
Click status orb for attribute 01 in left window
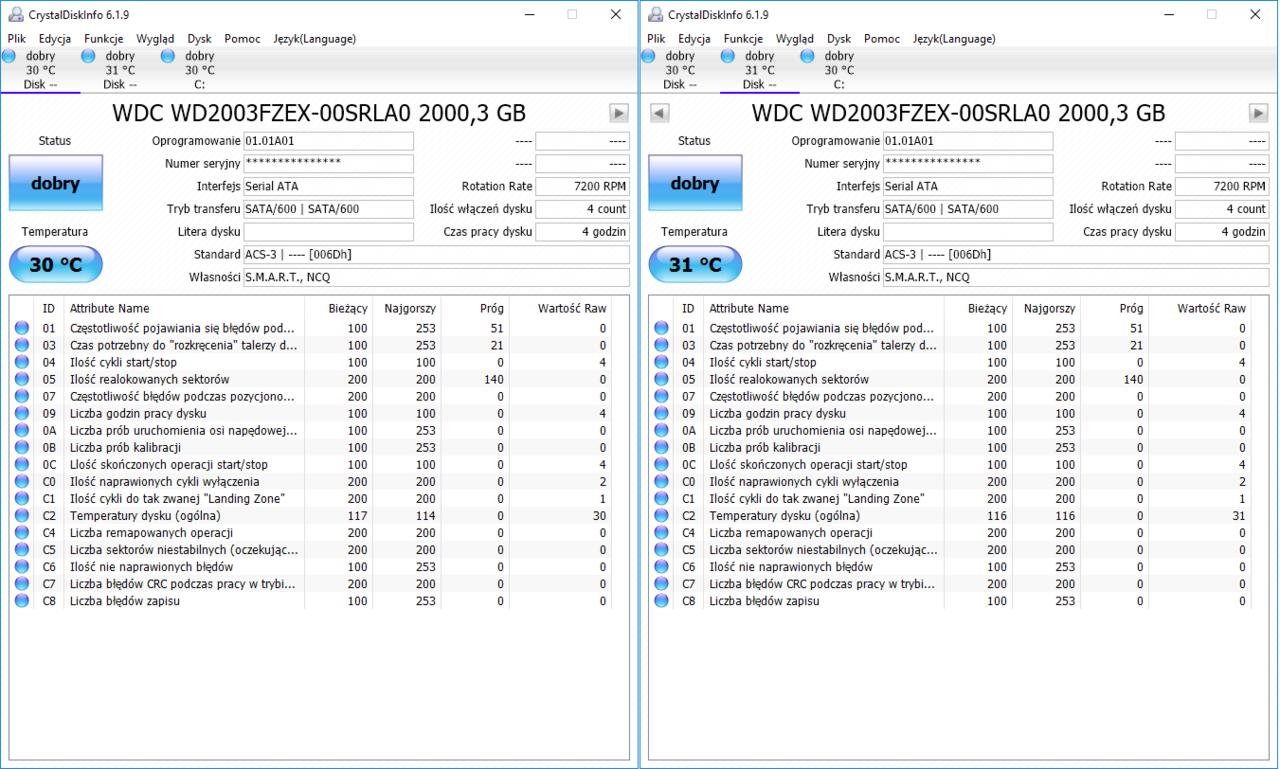coord(22,328)
